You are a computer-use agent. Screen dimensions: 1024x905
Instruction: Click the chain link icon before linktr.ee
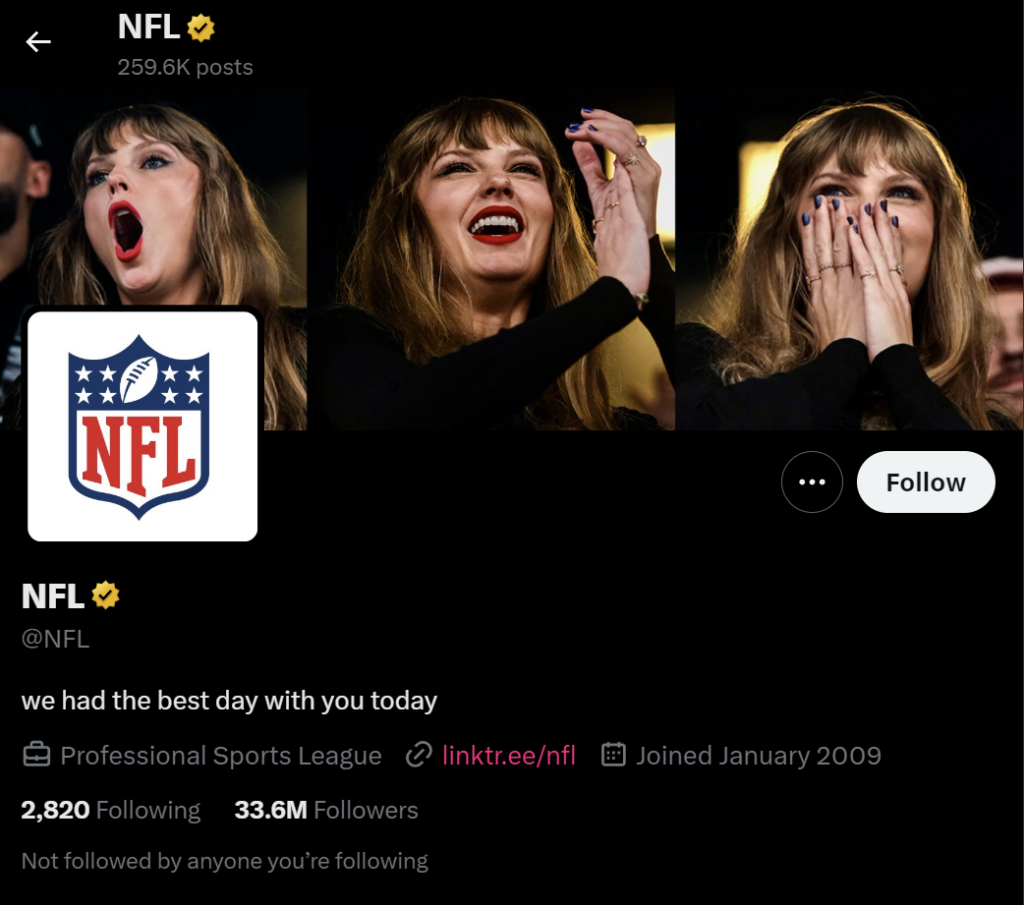[x=419, y=755]
